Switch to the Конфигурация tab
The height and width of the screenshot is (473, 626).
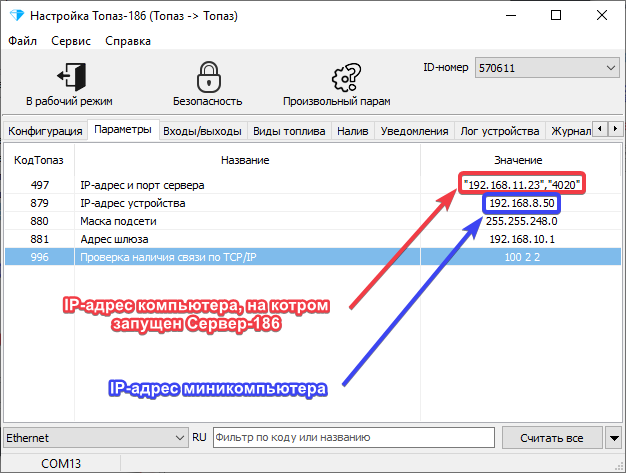click(x=45, y=131)
